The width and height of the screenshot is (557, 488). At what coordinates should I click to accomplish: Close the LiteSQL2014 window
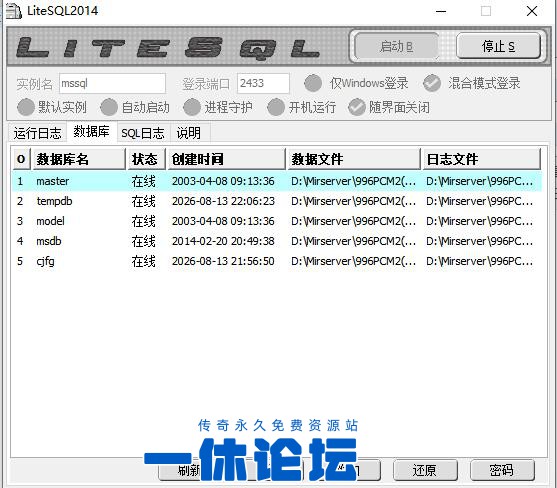[x=532, y=11]
